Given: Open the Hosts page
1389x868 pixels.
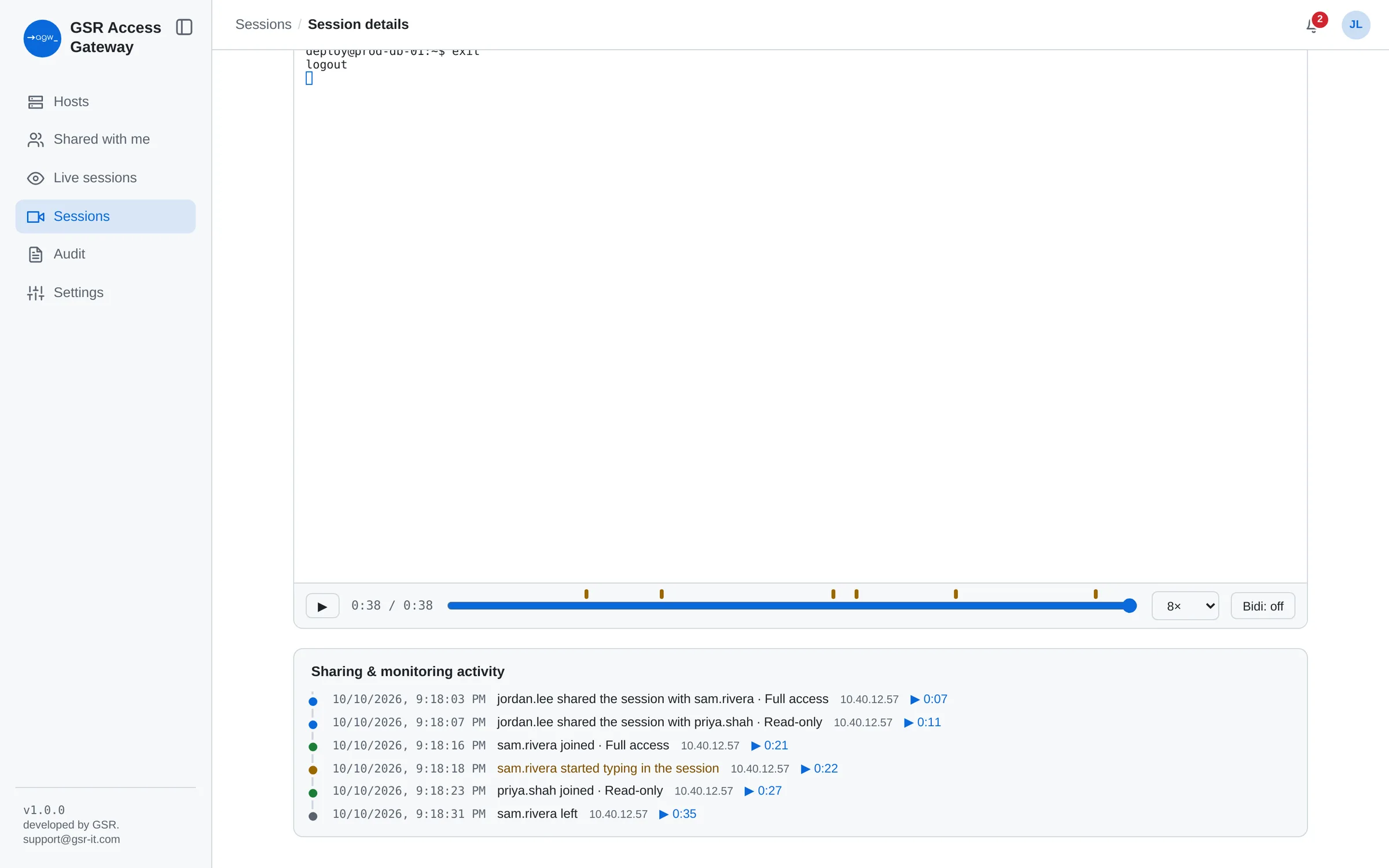Looking at the screenshot, I should pos(105,102).
